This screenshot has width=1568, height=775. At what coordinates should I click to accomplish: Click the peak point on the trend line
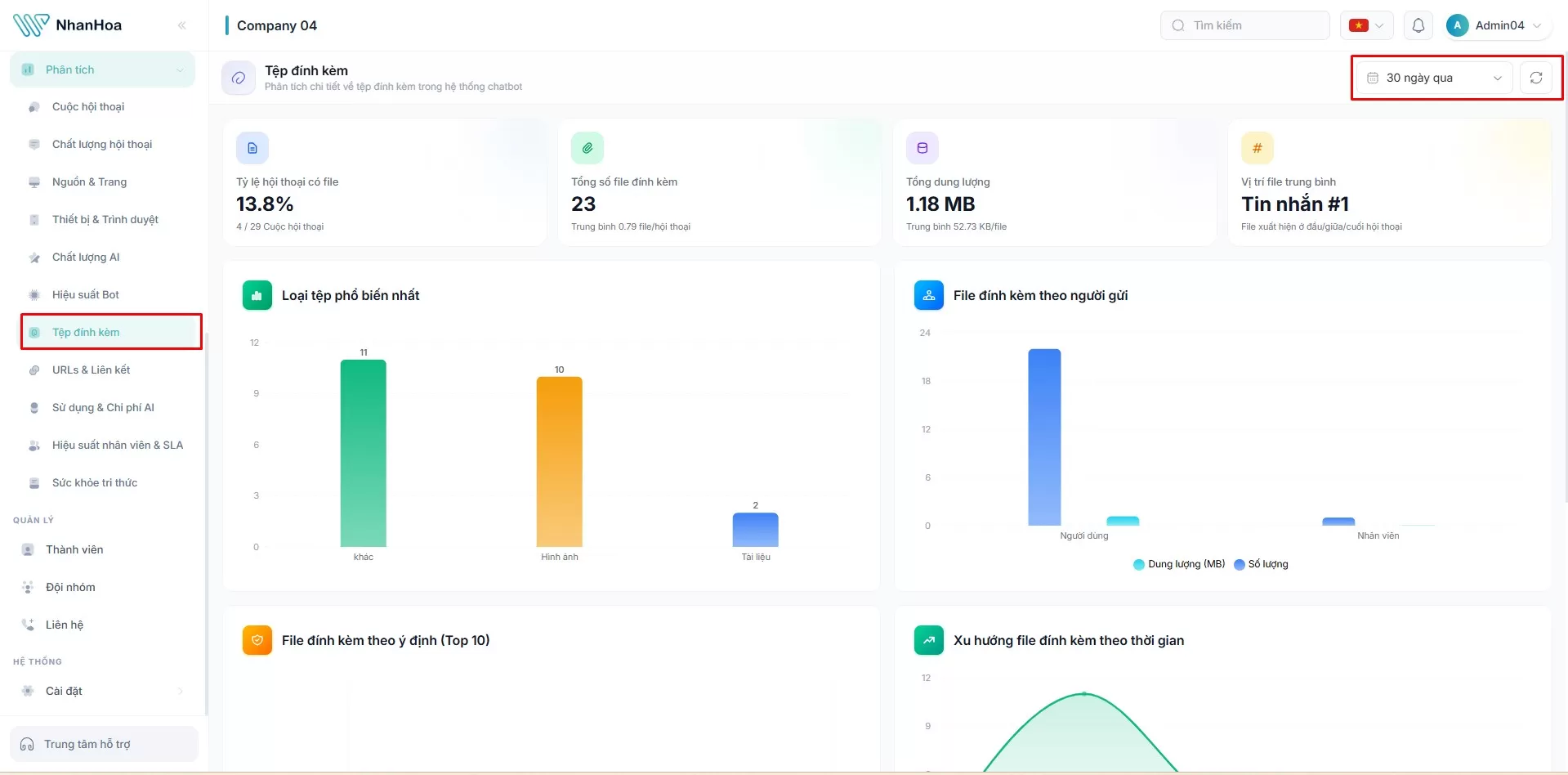pyautogui.click(x=1084, y=693)
